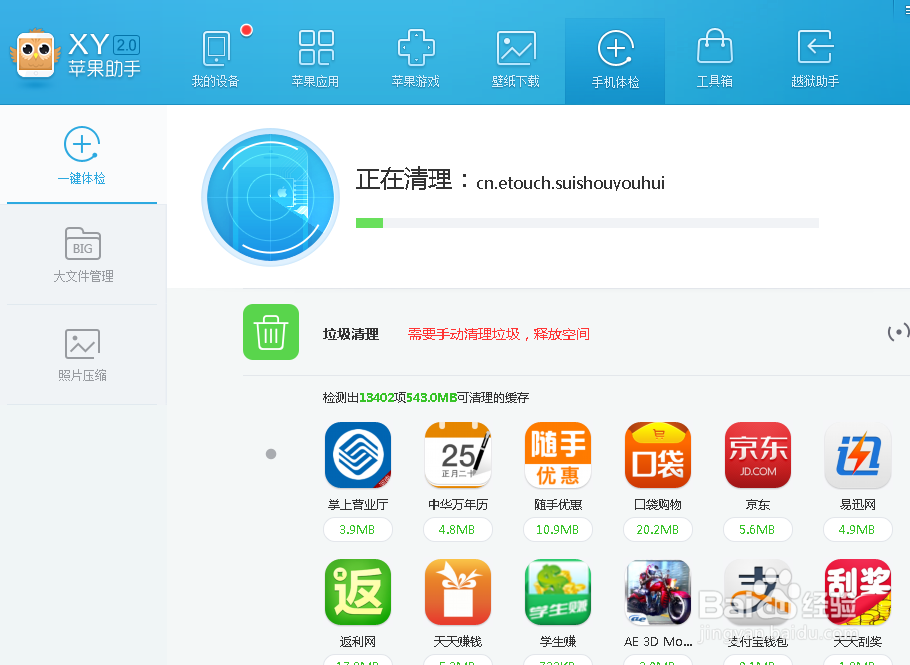Click the 掌上营业厅 app icon

(358, 455)
